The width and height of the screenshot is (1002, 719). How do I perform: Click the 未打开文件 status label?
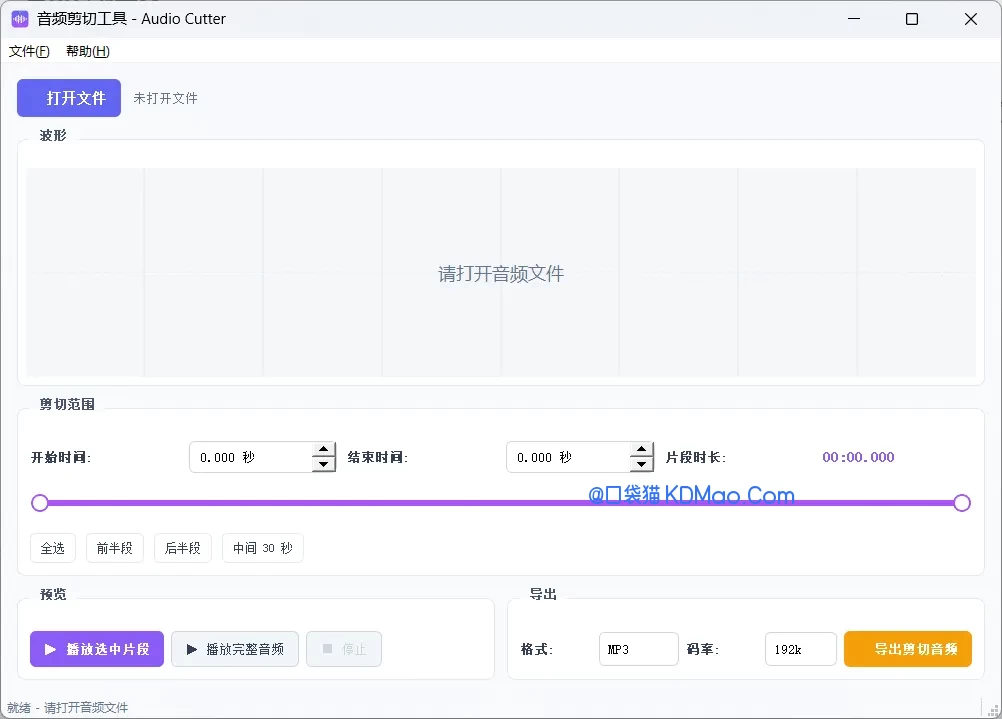coord(166,98)
